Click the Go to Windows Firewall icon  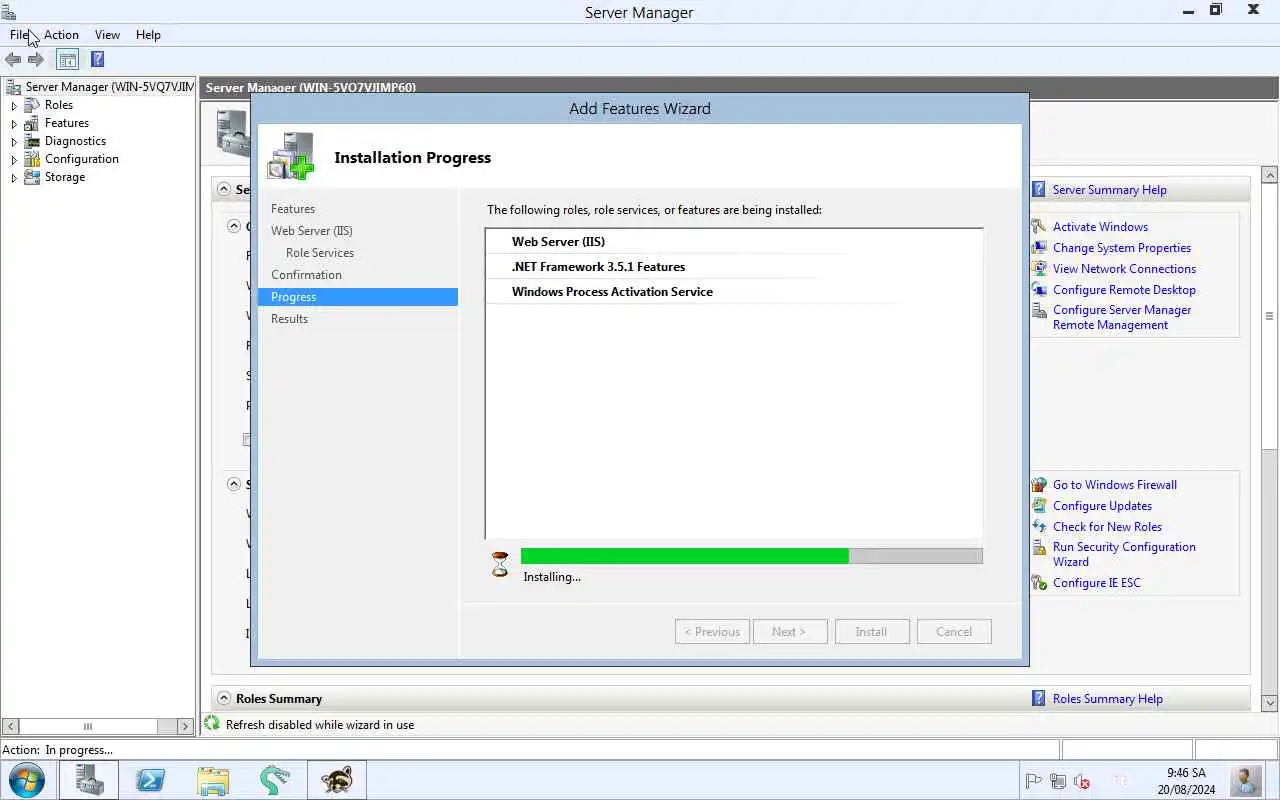tap(1039, 485)
